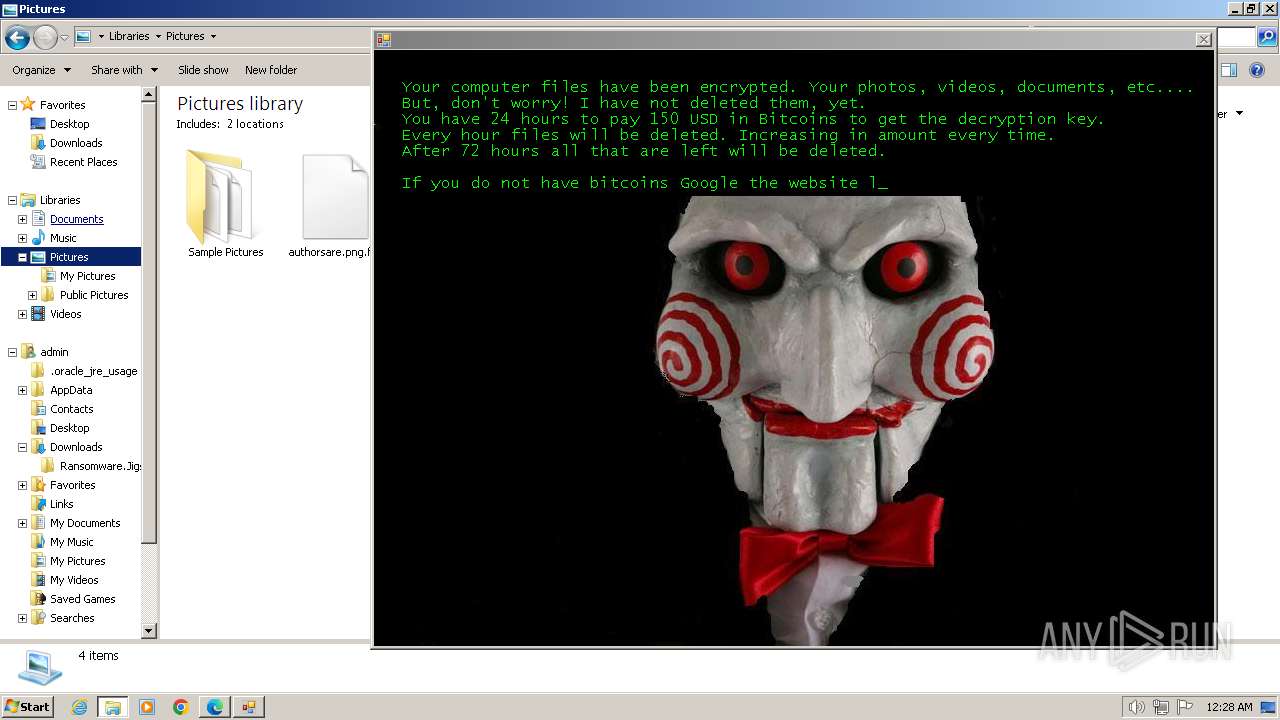Expand the Music library node

22,238
